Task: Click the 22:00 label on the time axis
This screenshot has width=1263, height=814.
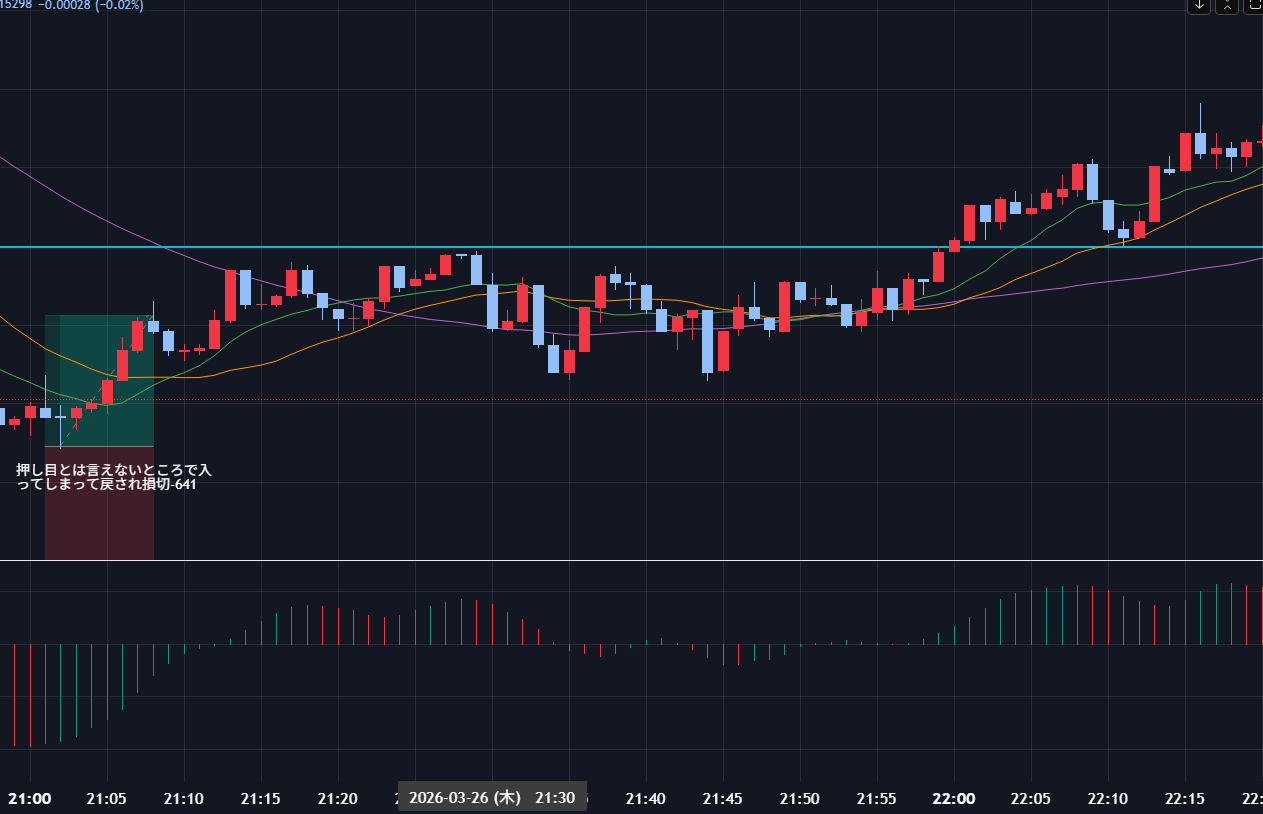Action: tap(953, 799)
